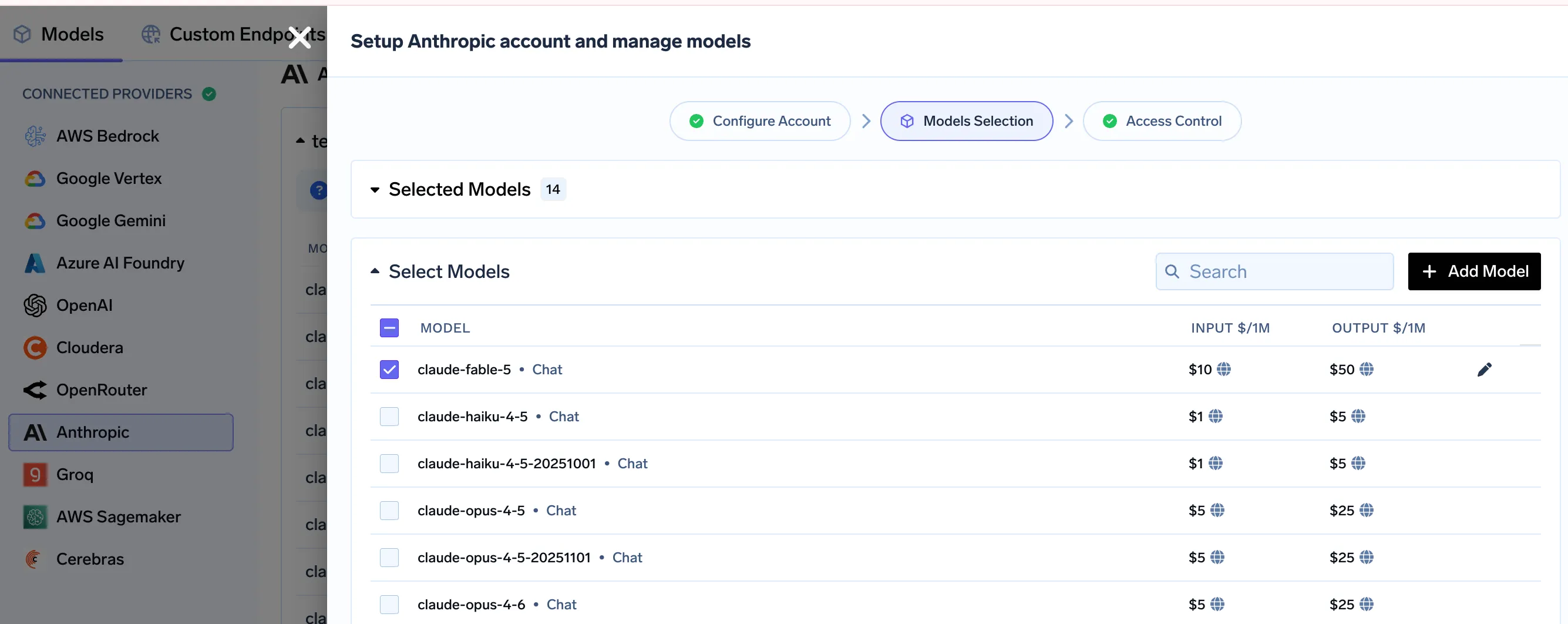This screenshot has height=624, width=1568.
Task: Close the Anthropic setup panel
Action: click(300, 38)
